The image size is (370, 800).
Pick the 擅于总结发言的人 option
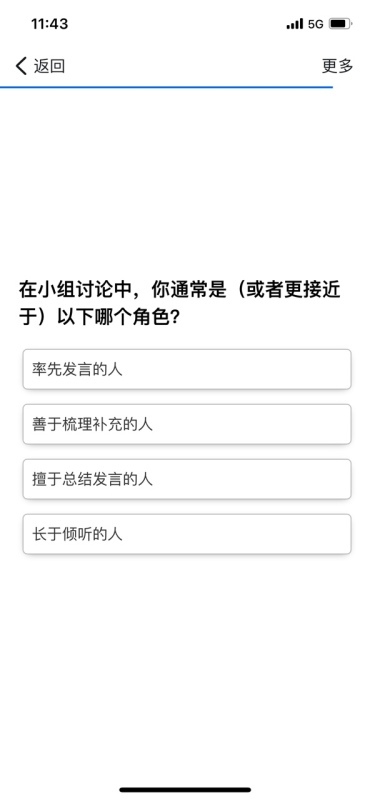187,479
